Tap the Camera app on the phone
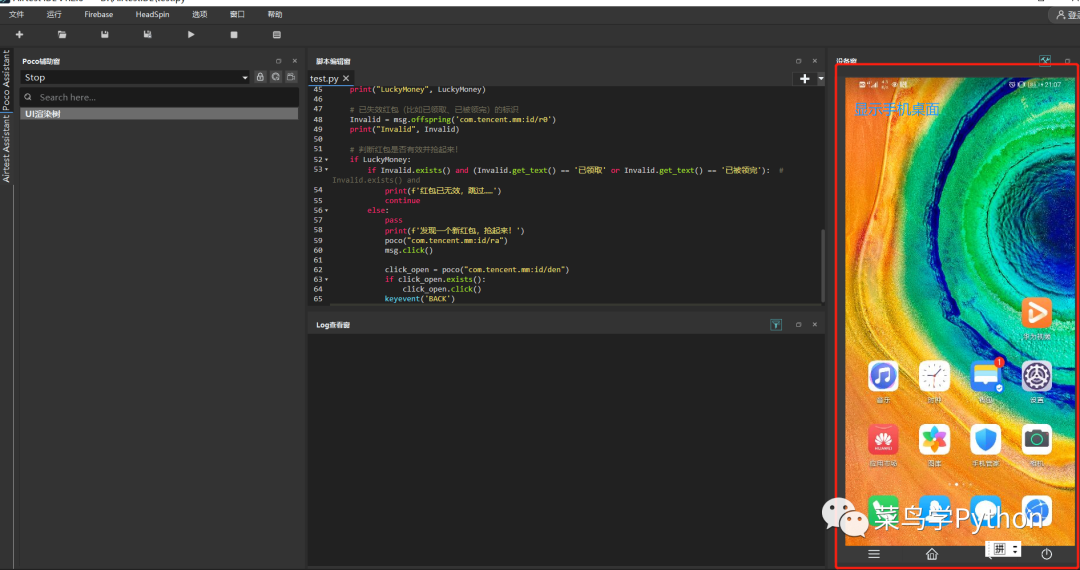 point(1036,440)
